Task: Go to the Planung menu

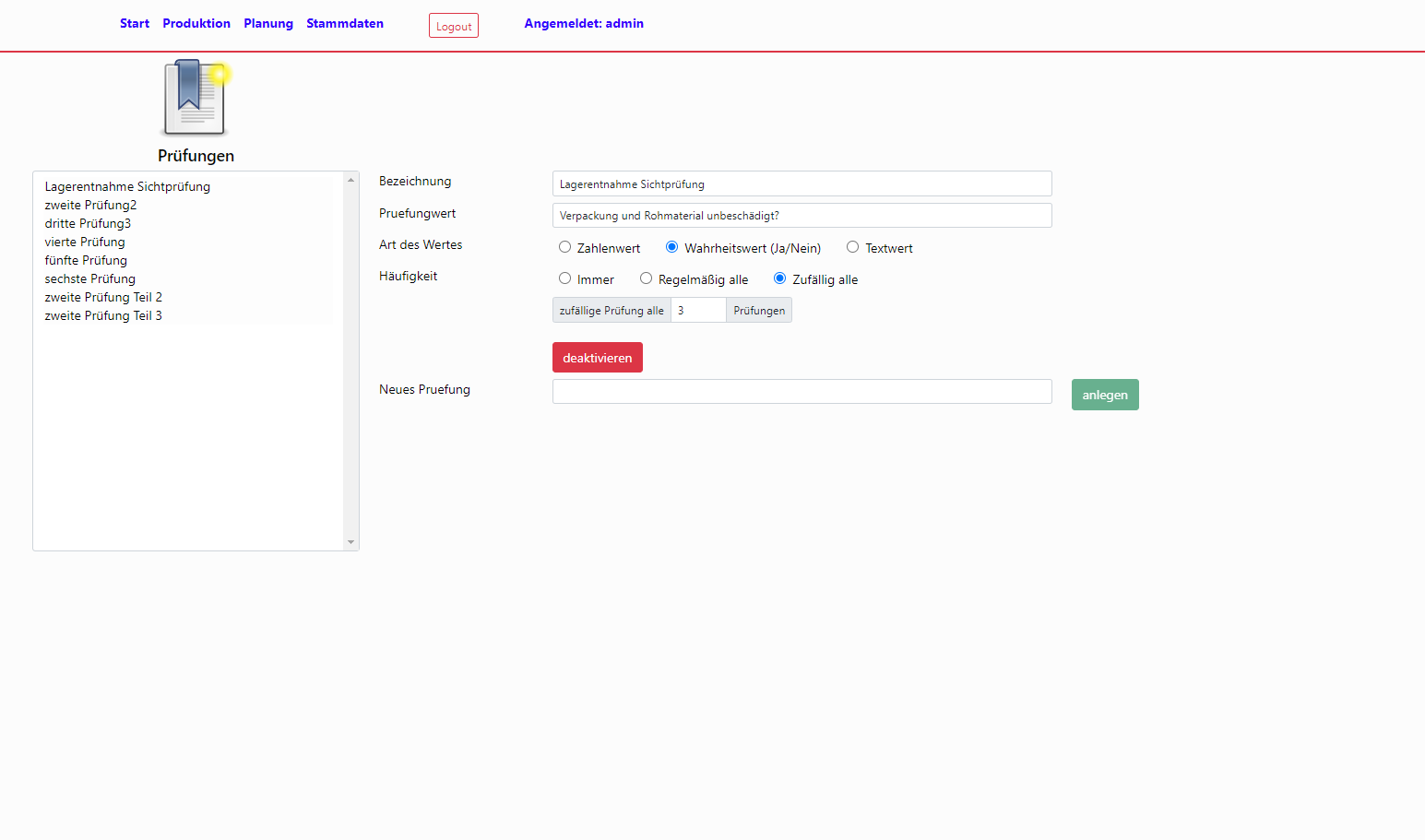Action: [268, 24]
